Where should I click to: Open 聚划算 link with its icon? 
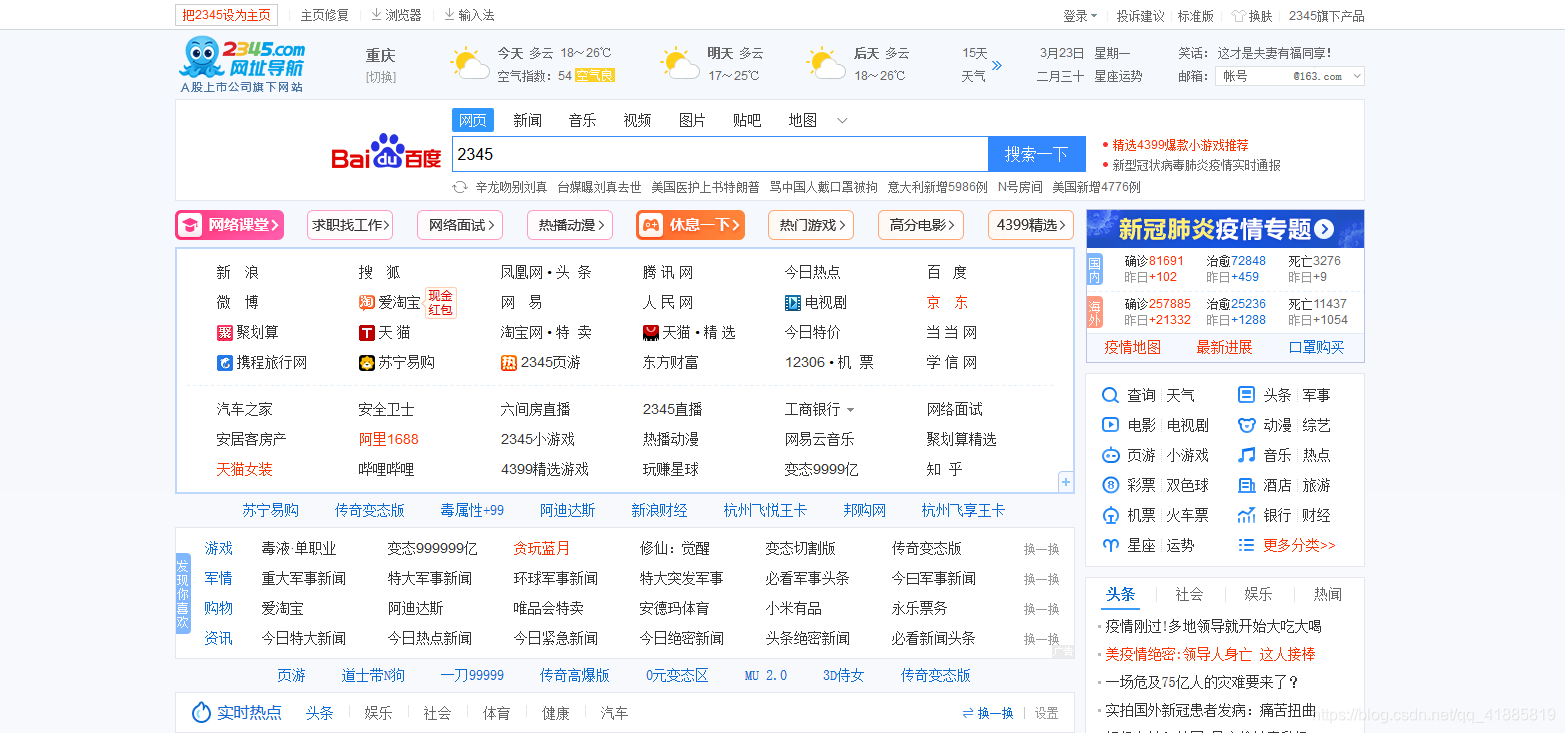[x=247, y=332]
